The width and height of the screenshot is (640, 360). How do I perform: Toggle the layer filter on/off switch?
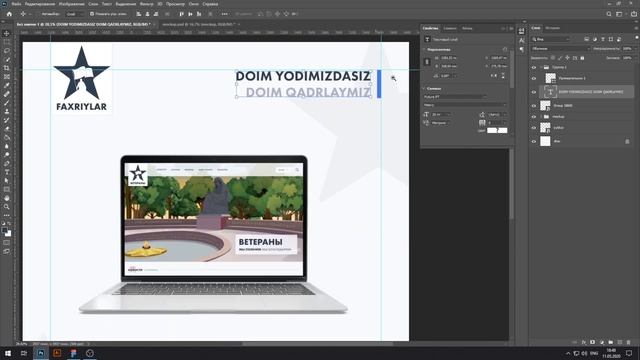point(636,39)
